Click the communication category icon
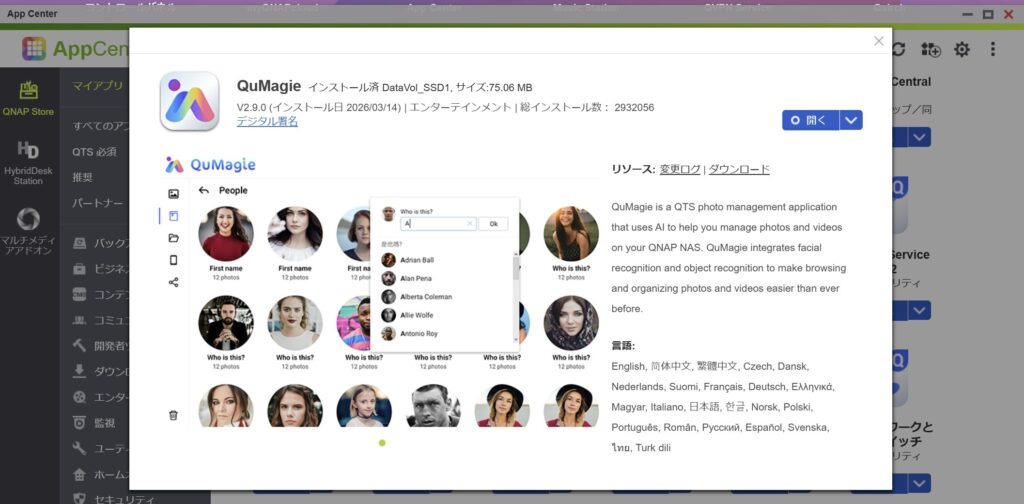The height and width of the screenshot is (504, 1024). coord(80,320)
